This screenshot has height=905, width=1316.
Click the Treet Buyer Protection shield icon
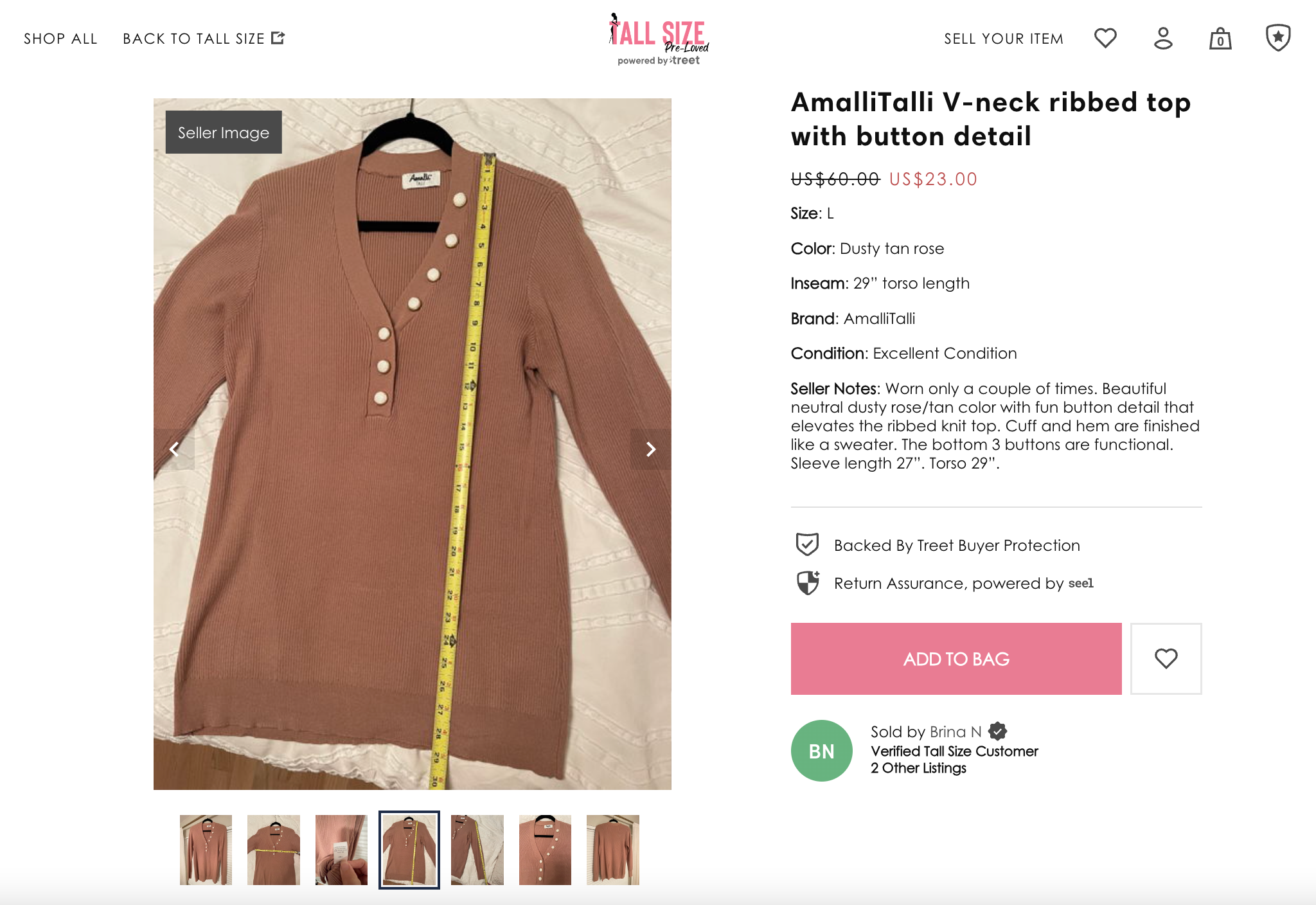tap(807, 544)
